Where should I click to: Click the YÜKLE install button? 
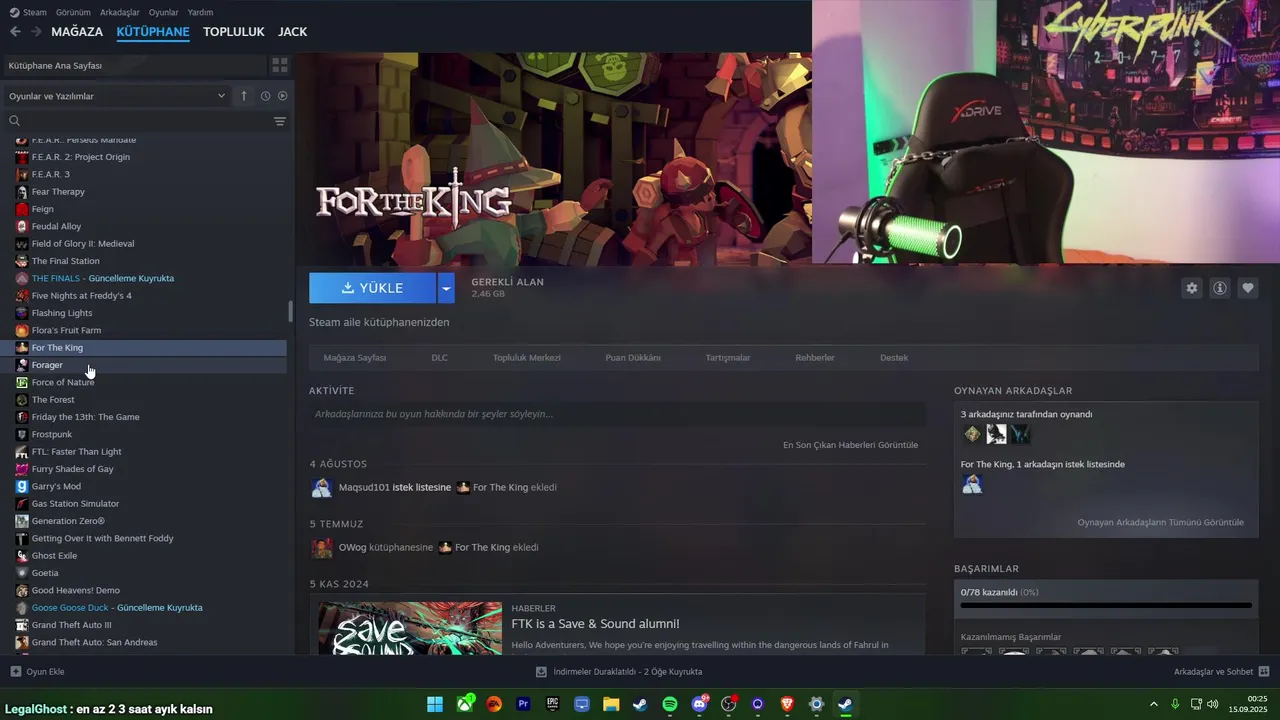point(372,288)
